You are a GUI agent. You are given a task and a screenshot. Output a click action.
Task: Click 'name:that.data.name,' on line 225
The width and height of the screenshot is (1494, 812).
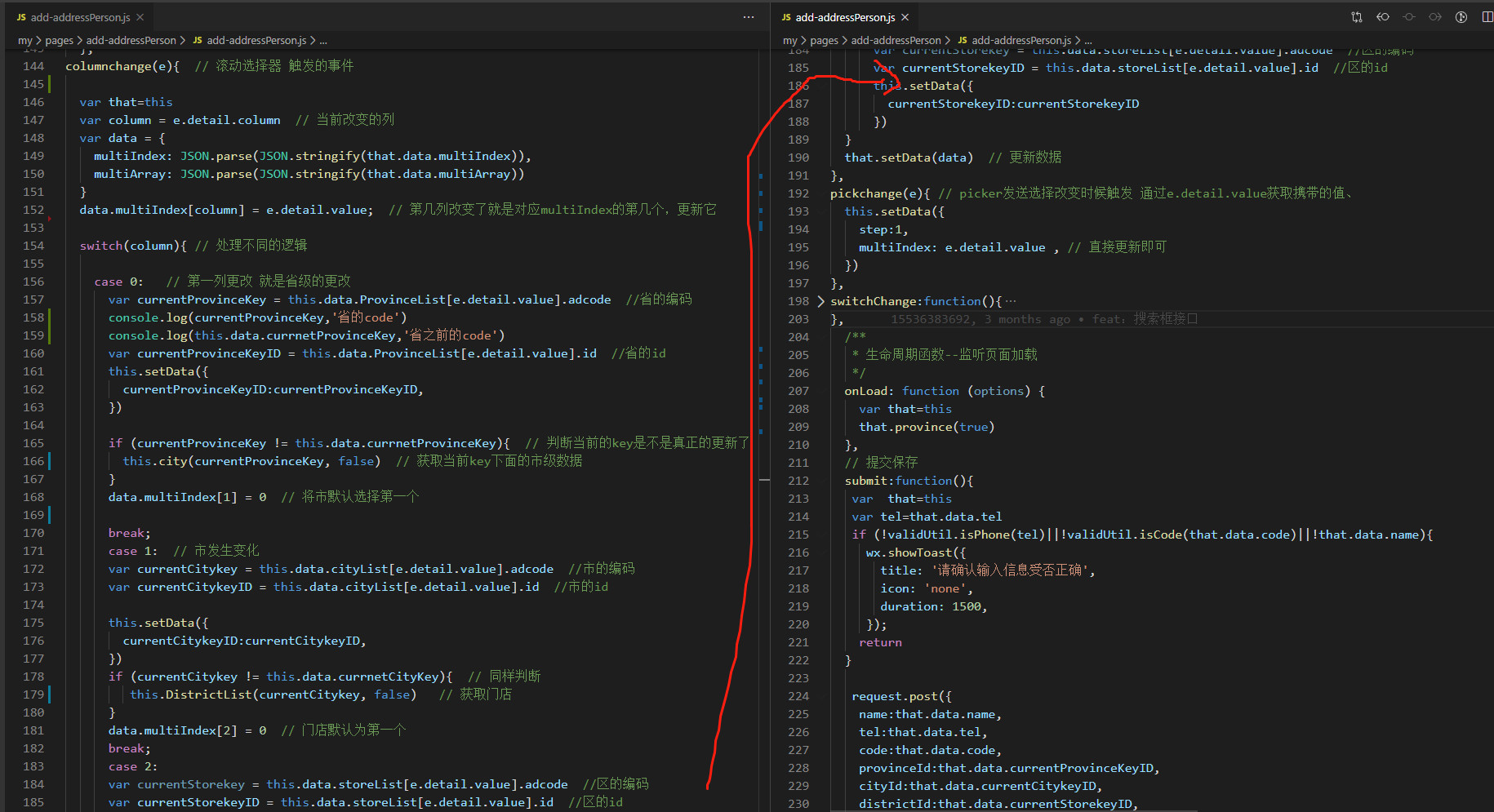pyautogui.click(x=931, y=714)
